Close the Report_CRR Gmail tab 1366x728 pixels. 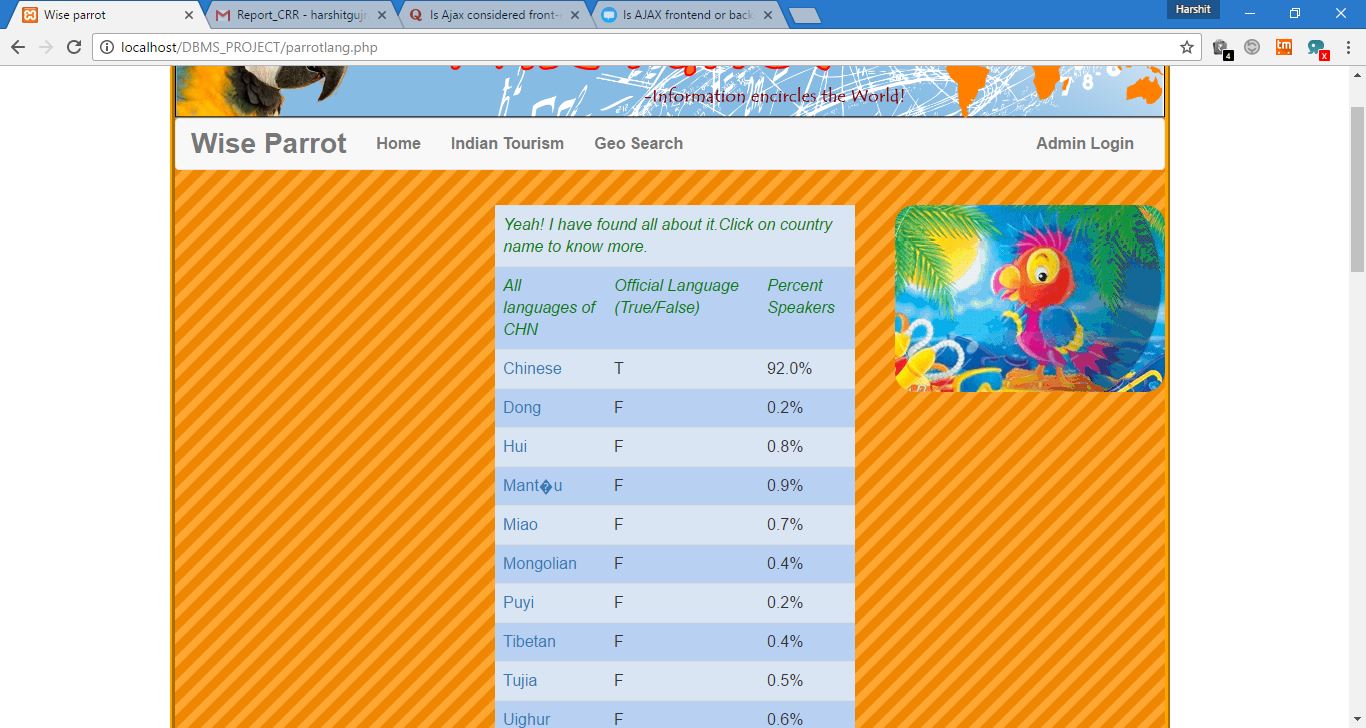(382, 15)
